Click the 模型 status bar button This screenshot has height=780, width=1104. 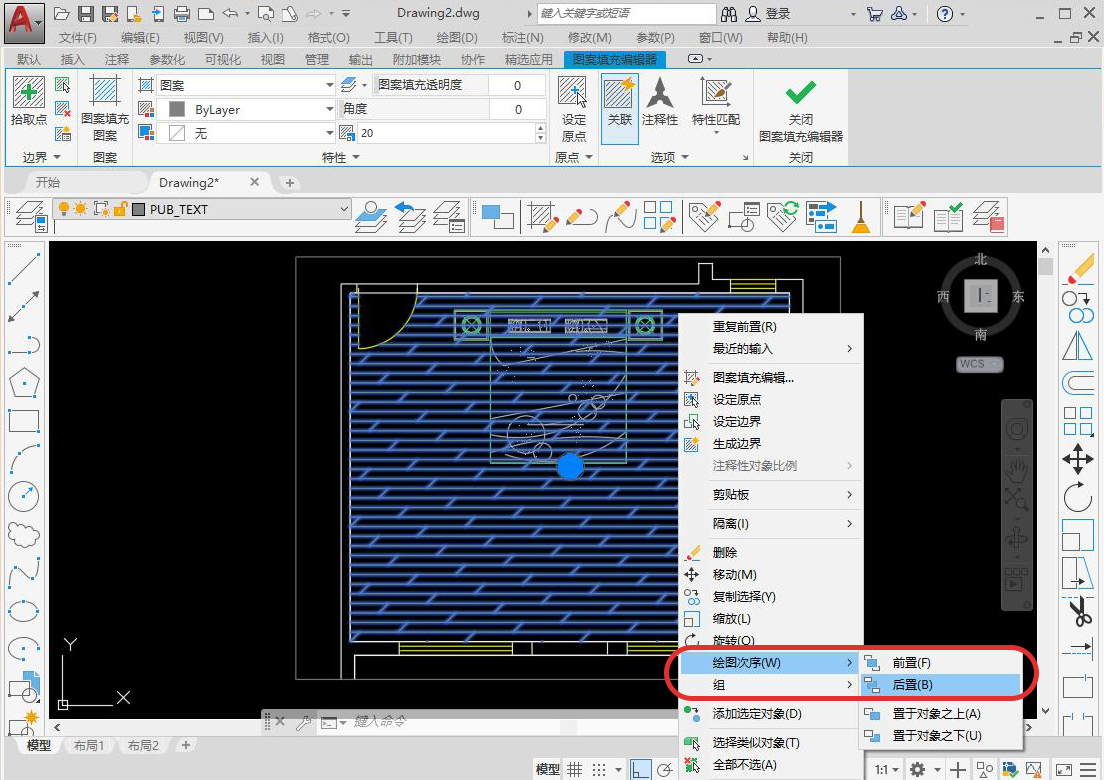[547, 769]
